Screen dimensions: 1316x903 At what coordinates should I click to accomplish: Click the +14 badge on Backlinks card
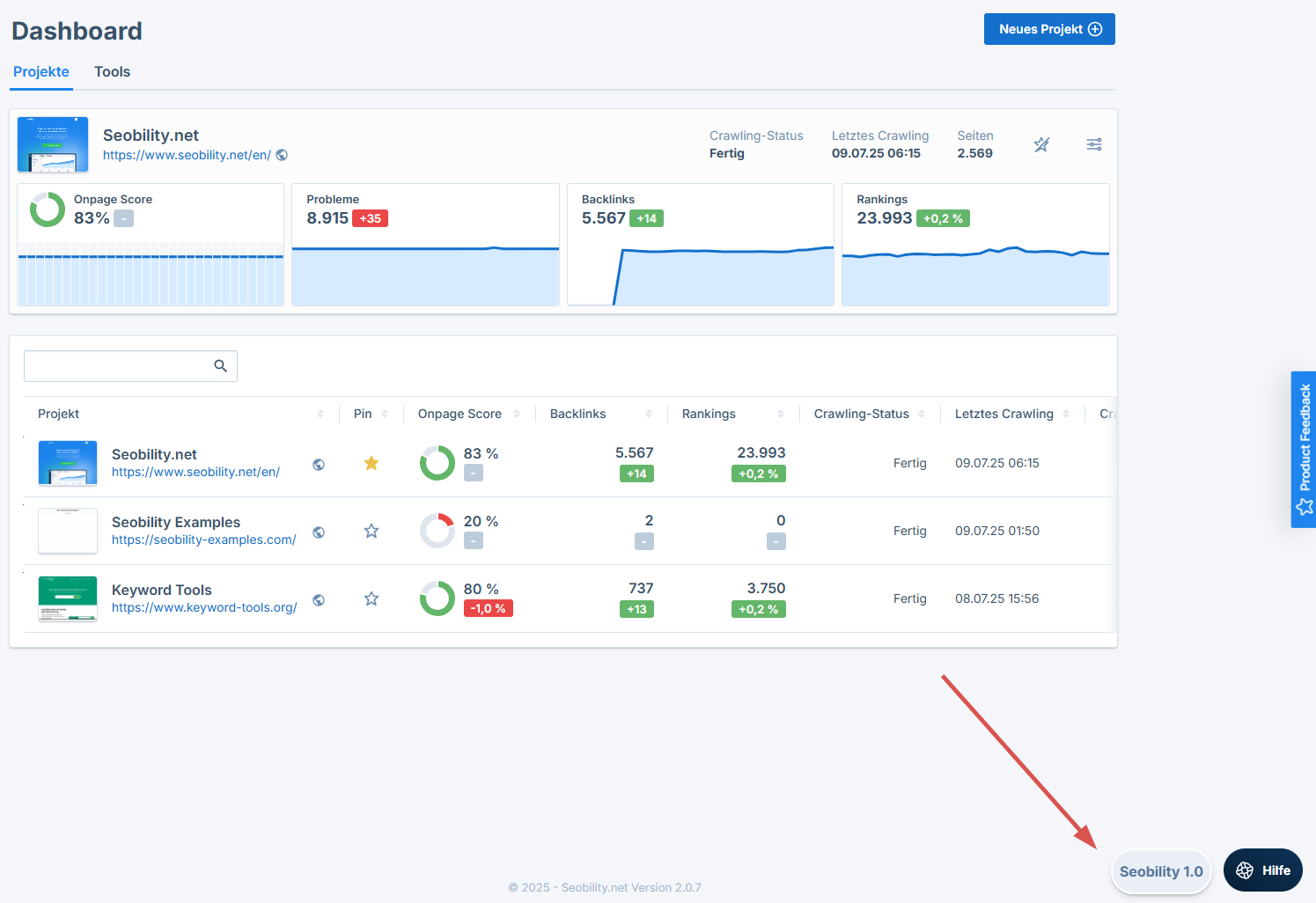tap(647, 218)
